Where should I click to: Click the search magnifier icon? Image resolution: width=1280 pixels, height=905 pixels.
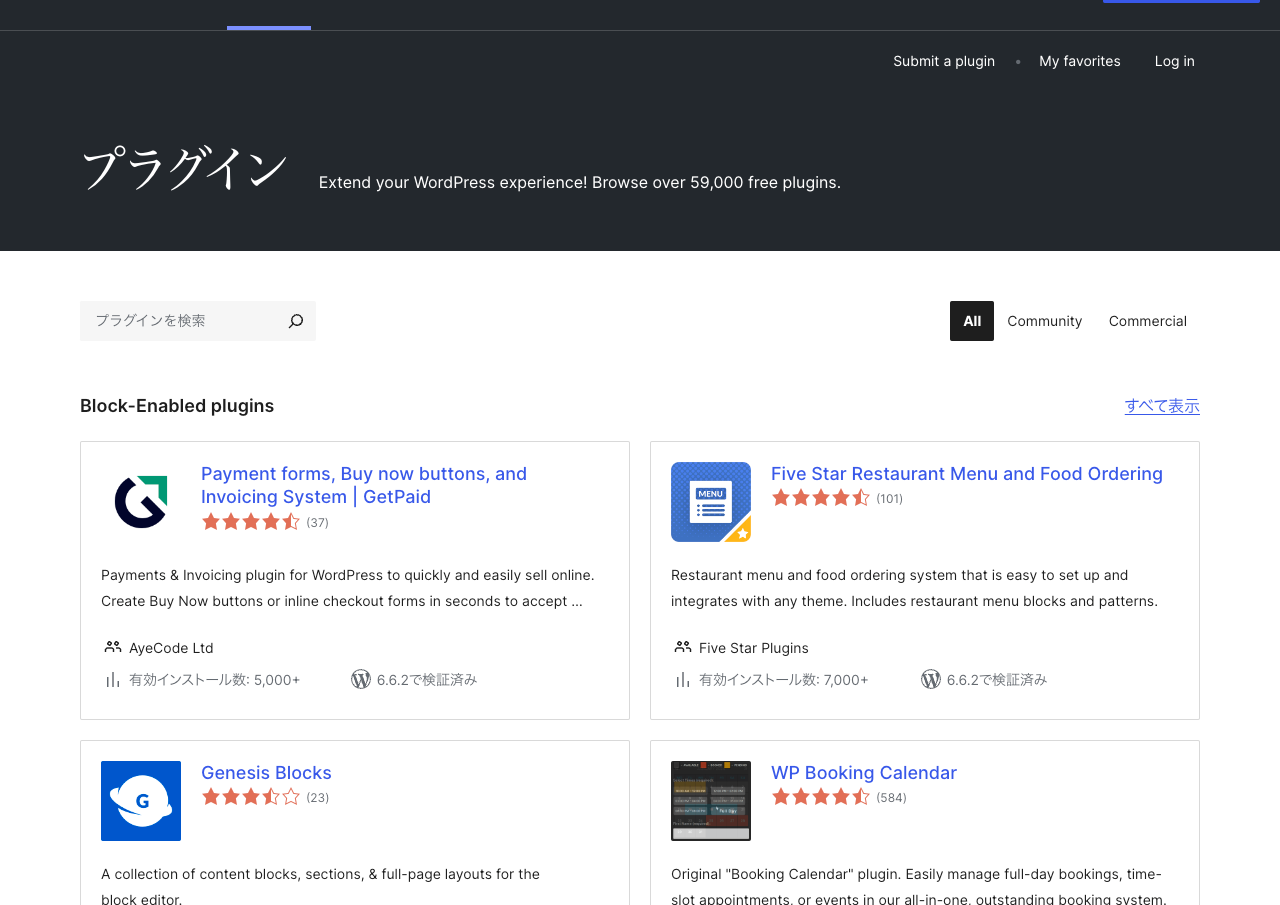click(x=296, y=321)
